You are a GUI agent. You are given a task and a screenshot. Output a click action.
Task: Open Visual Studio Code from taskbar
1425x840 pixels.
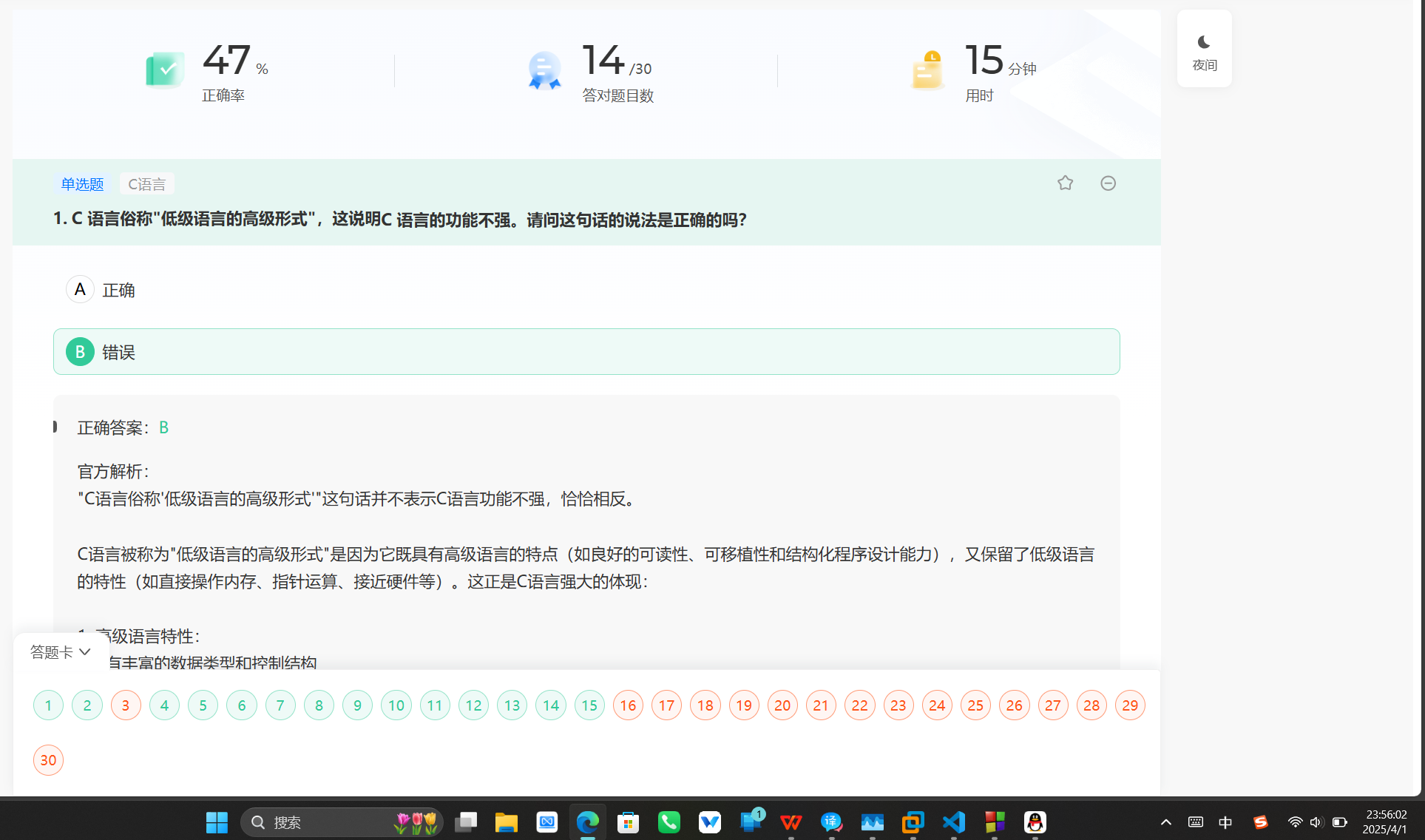[954, 822]
